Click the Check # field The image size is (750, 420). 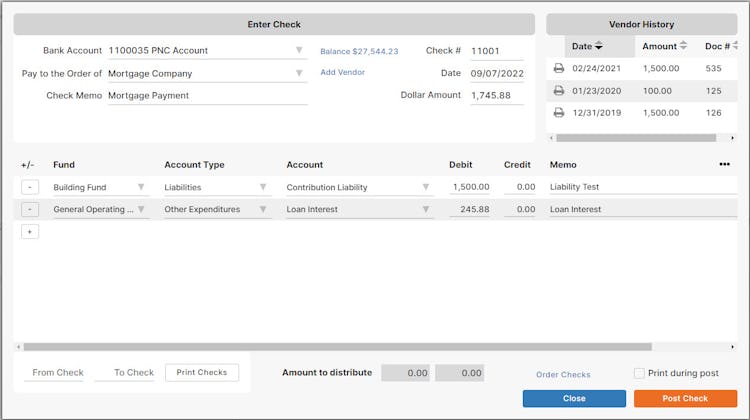(497, 51)
